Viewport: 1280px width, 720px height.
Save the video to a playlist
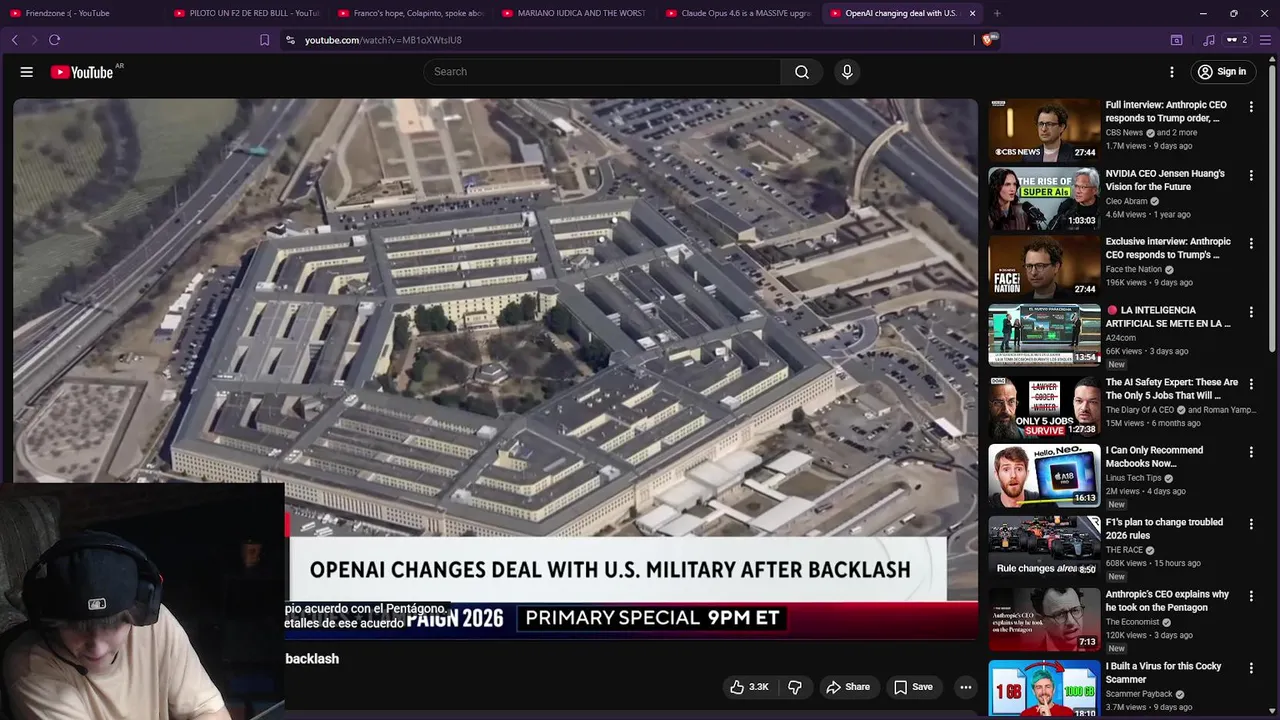coord(913,687)
